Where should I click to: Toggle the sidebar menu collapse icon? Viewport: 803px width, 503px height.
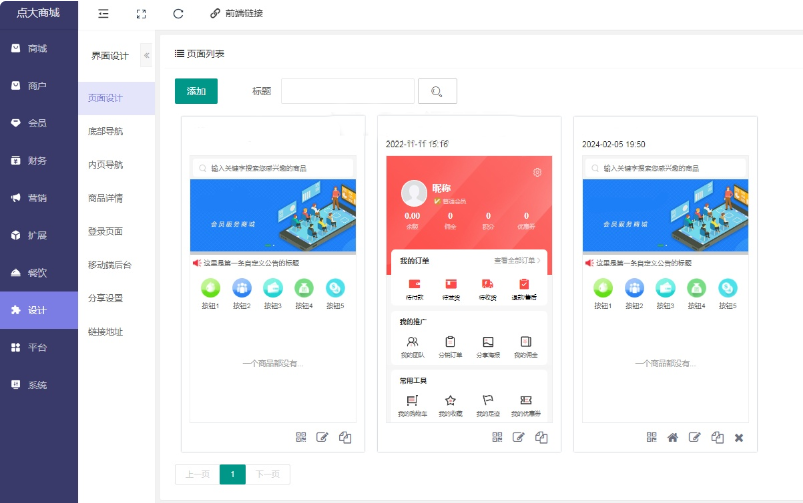[x=104, y=14]
